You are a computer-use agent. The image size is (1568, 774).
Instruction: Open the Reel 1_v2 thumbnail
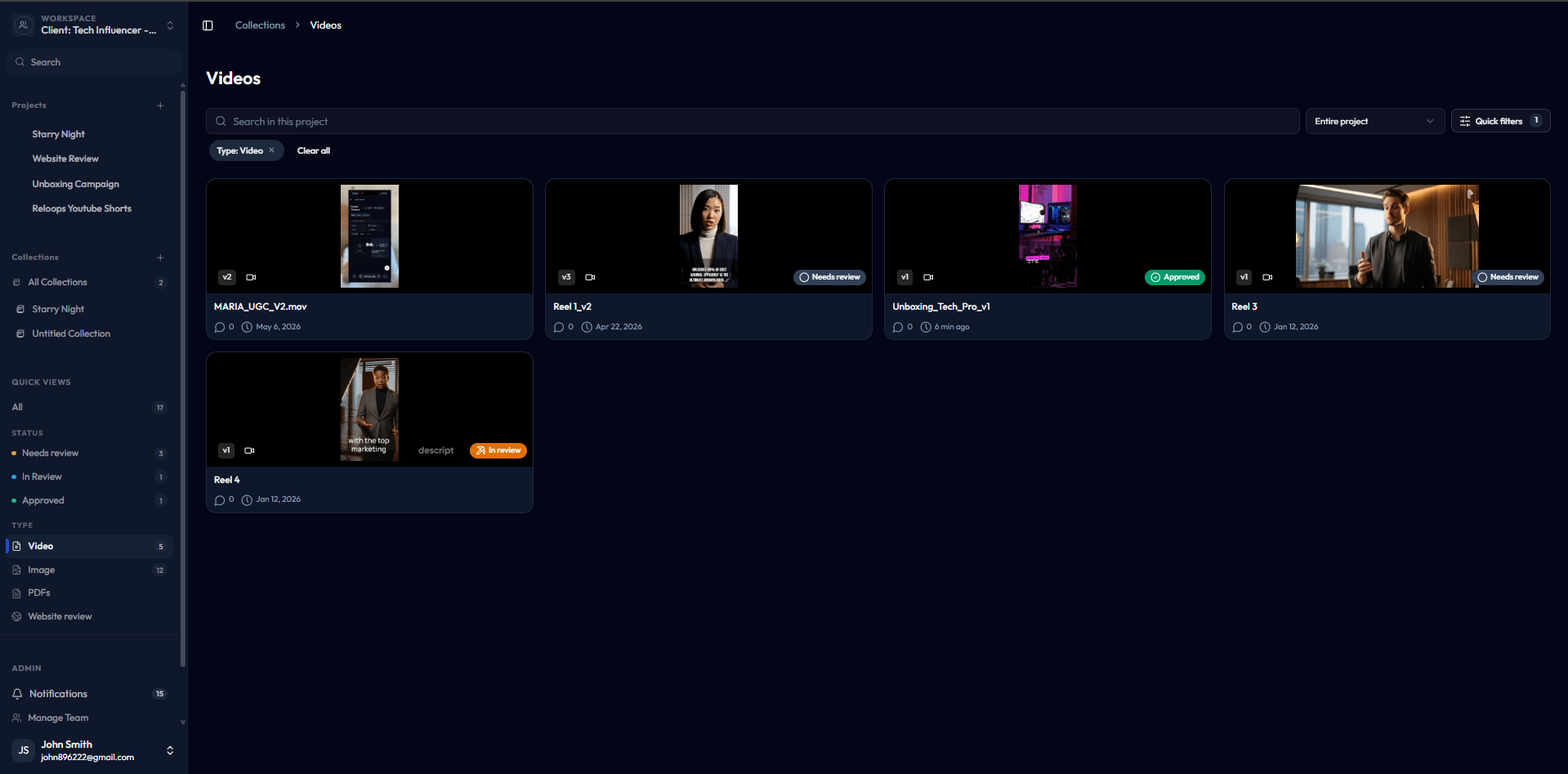708,236
